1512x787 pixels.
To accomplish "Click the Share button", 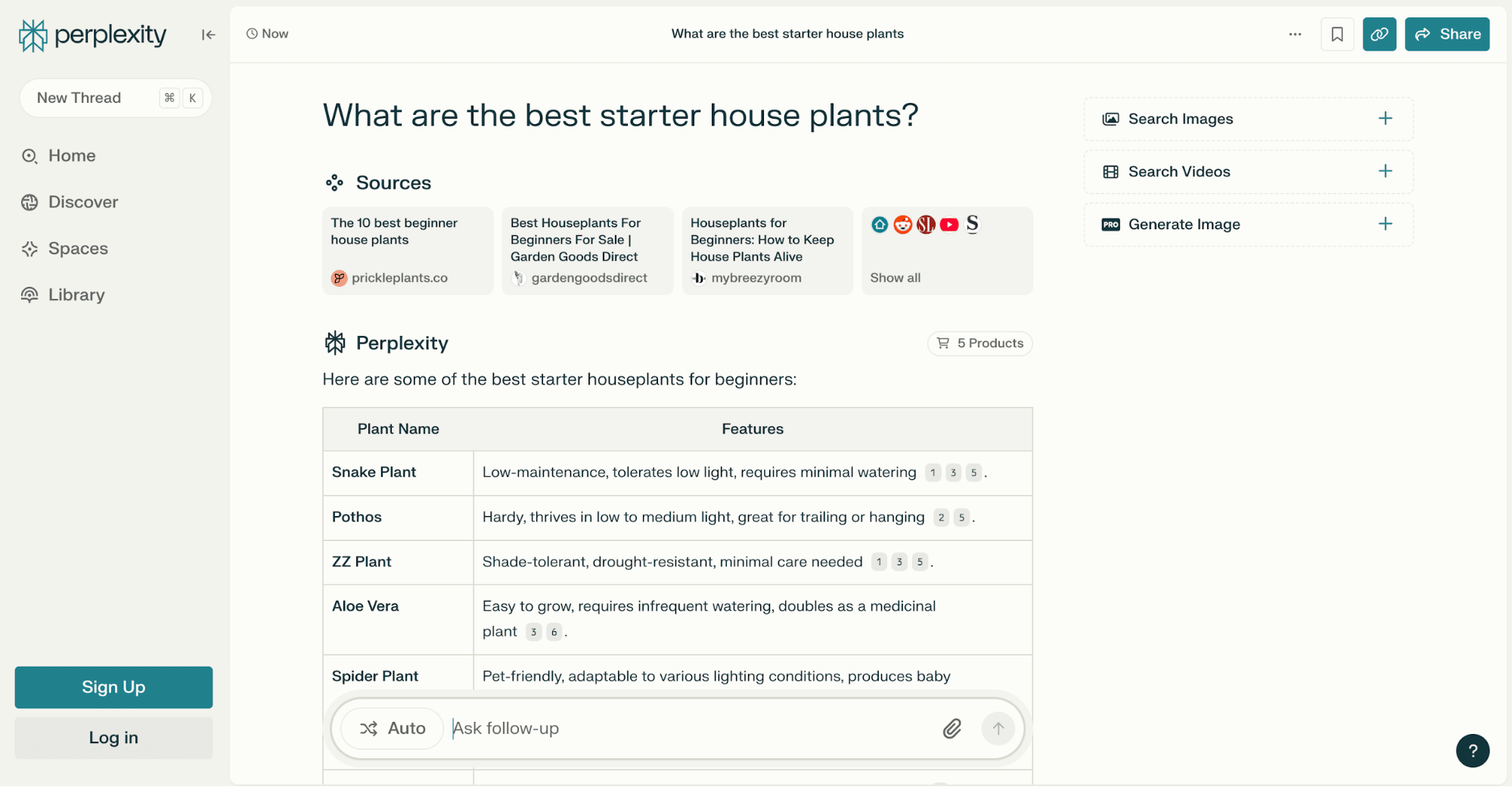I will [1447, 34].
